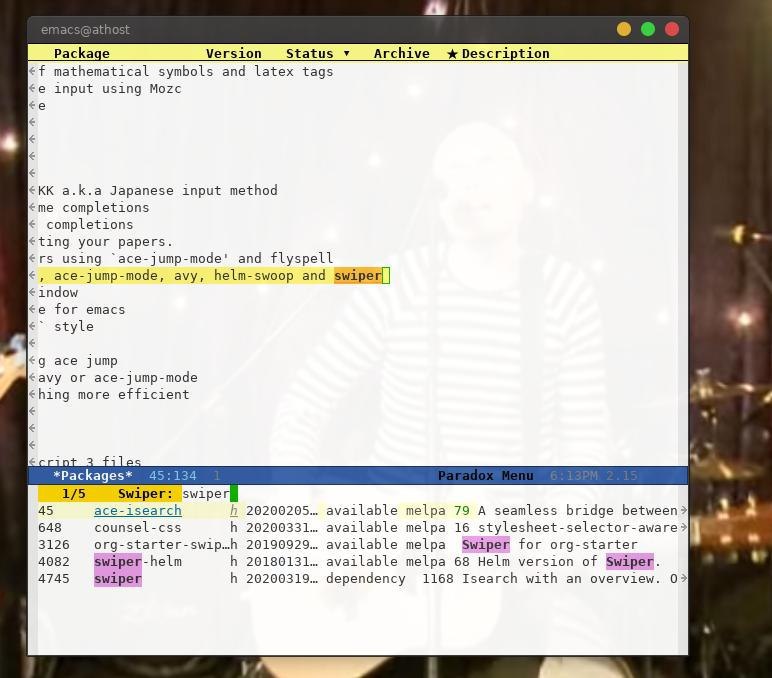772x678 pixels.
Task: Click highlighted Swiper in org-starter description
Action: (x=485, y=545)
